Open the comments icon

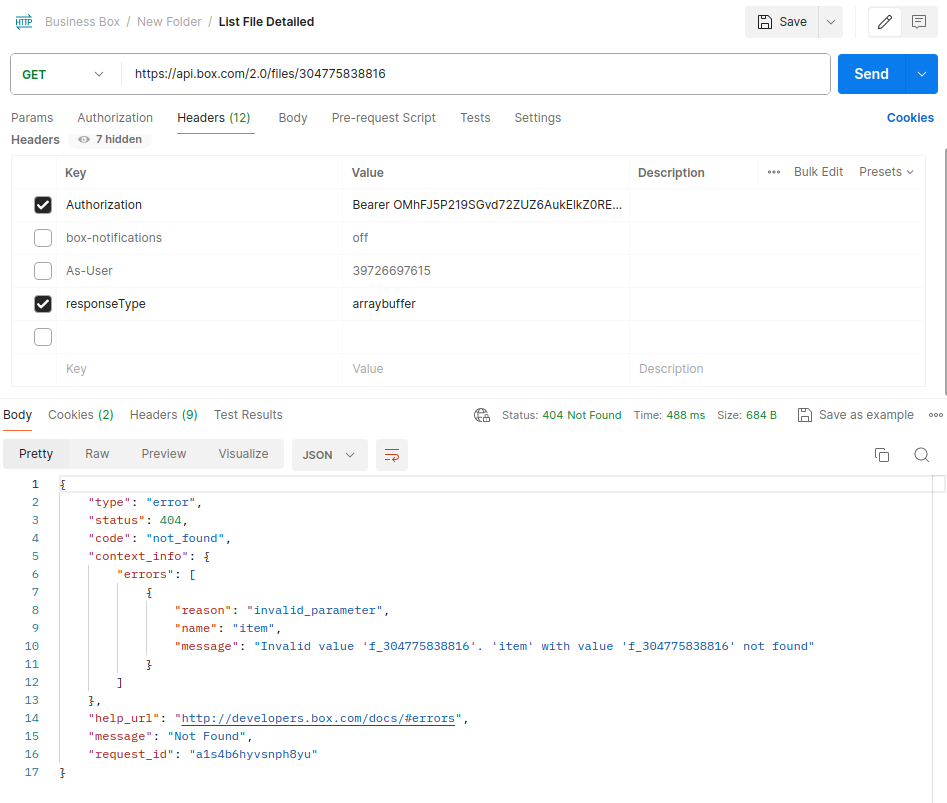click(x=919, y=22)
